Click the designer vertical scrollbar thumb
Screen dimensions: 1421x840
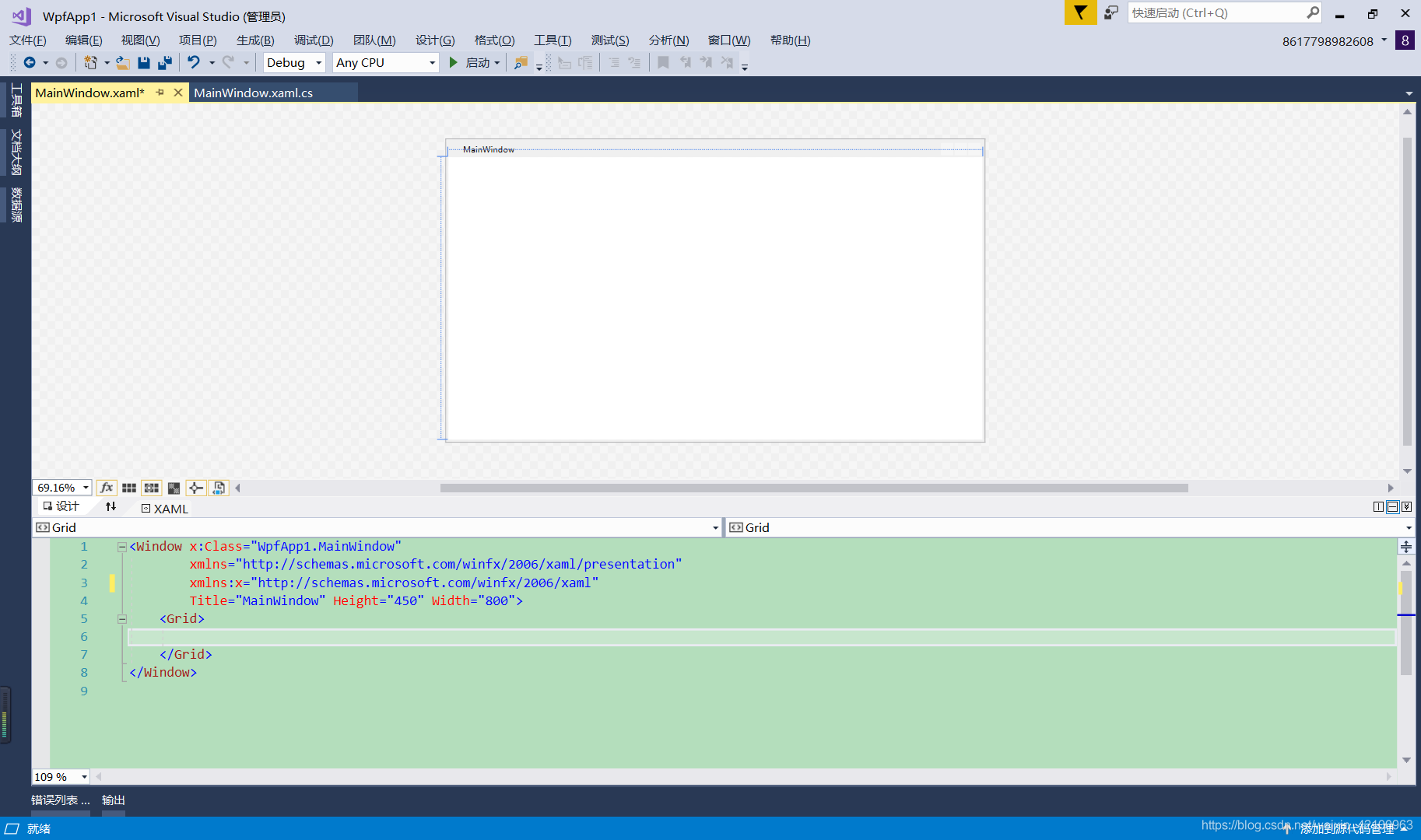tap(1407, 291)
